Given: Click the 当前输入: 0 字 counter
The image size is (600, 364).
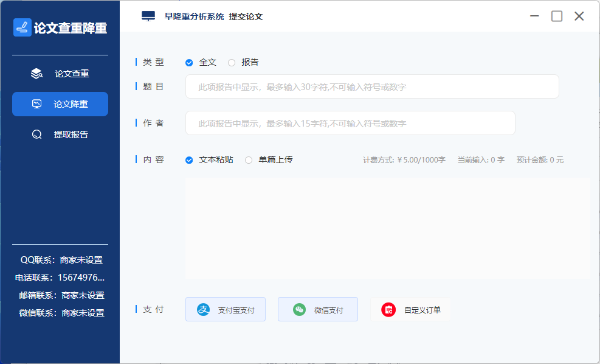Looking at the screenshot, I should coord(481,160).
